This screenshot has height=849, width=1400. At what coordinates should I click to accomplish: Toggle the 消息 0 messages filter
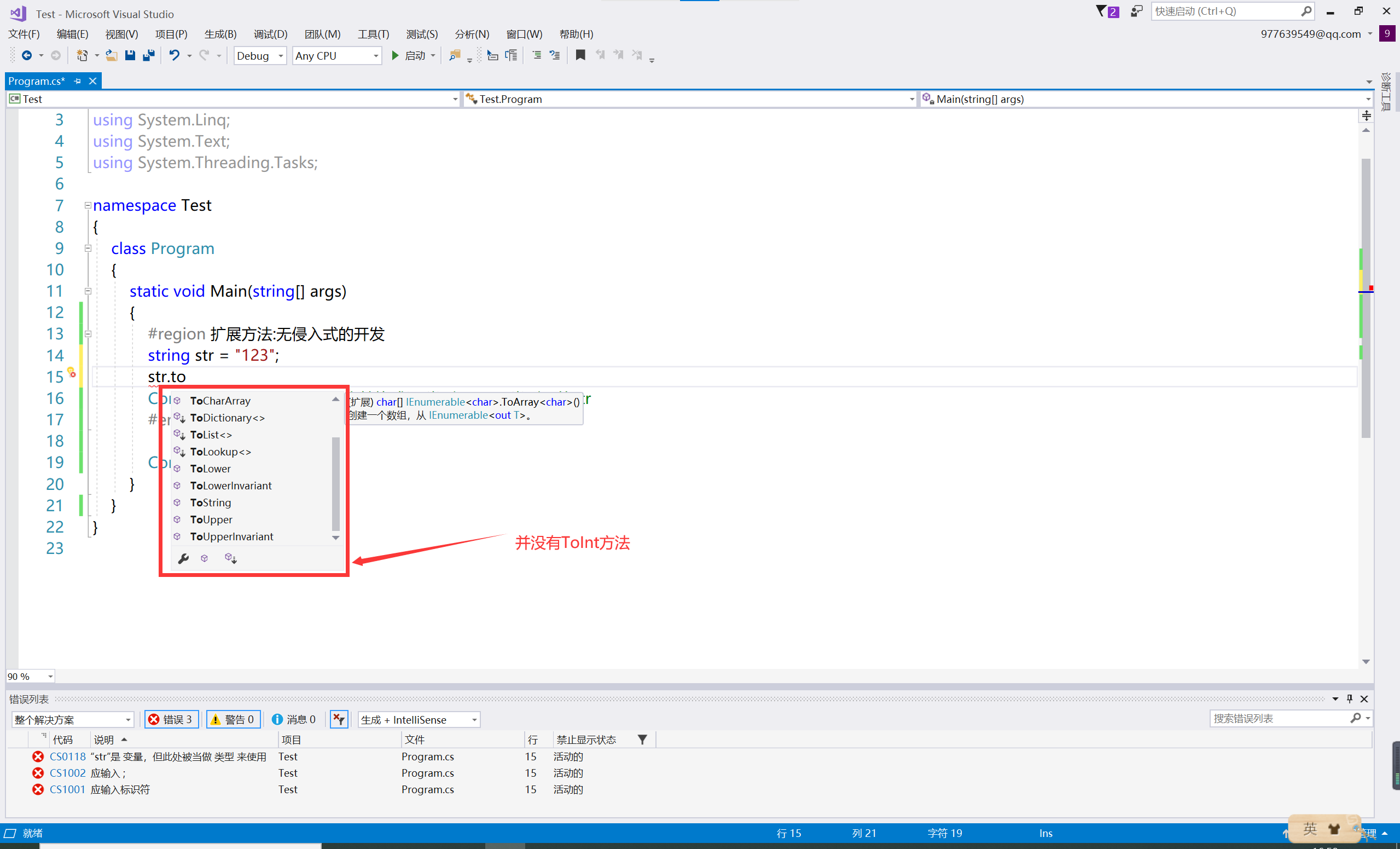(294, 719)
